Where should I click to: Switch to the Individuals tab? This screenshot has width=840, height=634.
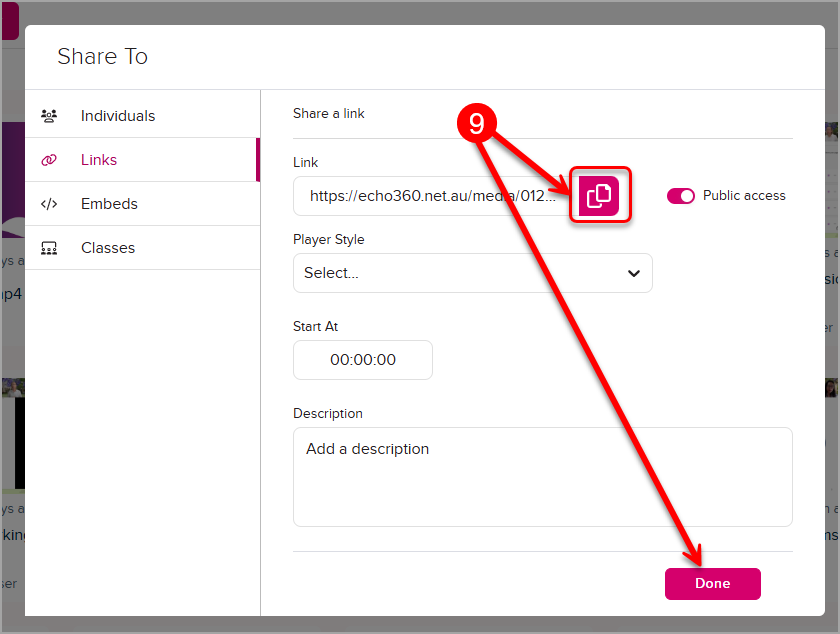[118, 116]
